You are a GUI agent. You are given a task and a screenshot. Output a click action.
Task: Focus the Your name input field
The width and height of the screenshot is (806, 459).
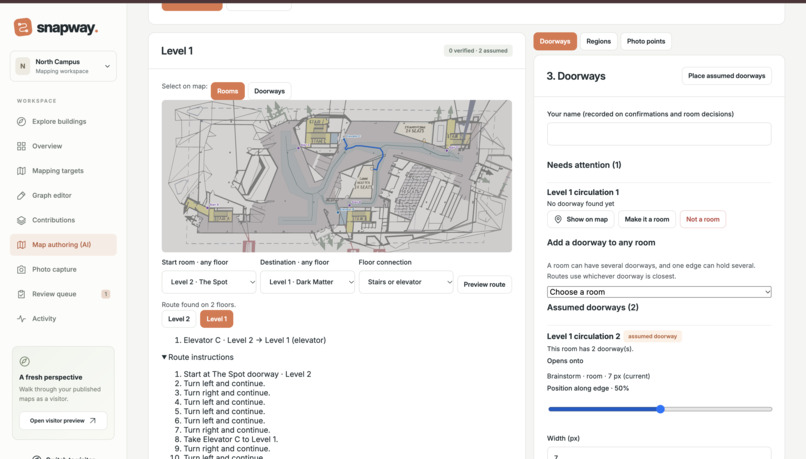tap(659, 134)
